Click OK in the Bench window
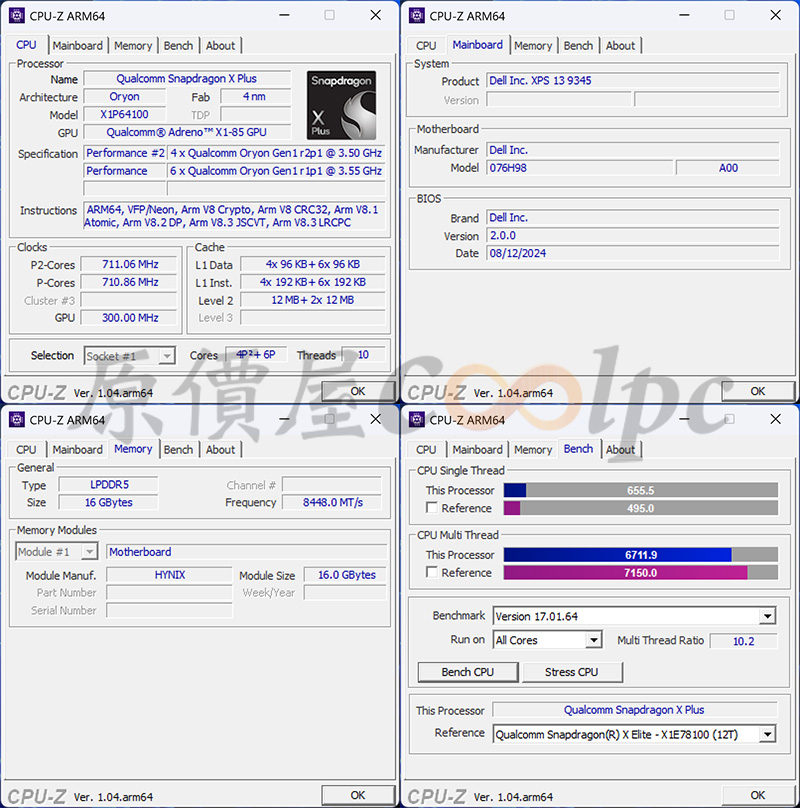The image size is (800, 808). pyautogui.click(x=758, y=795)
